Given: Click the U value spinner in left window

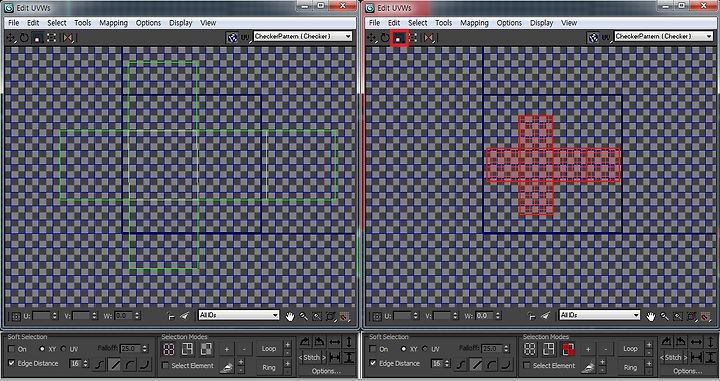Looking at the screenshot, I should [55, 316].
